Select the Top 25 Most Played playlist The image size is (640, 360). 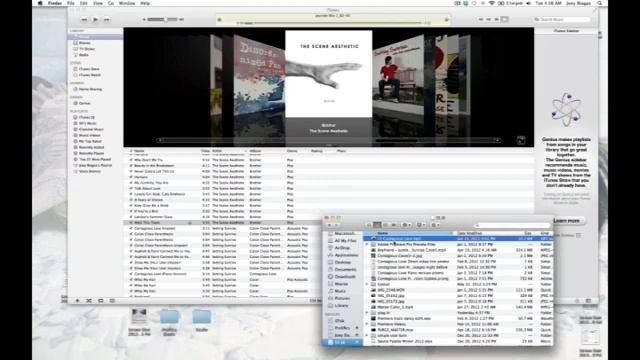click(x=95, y=159)
